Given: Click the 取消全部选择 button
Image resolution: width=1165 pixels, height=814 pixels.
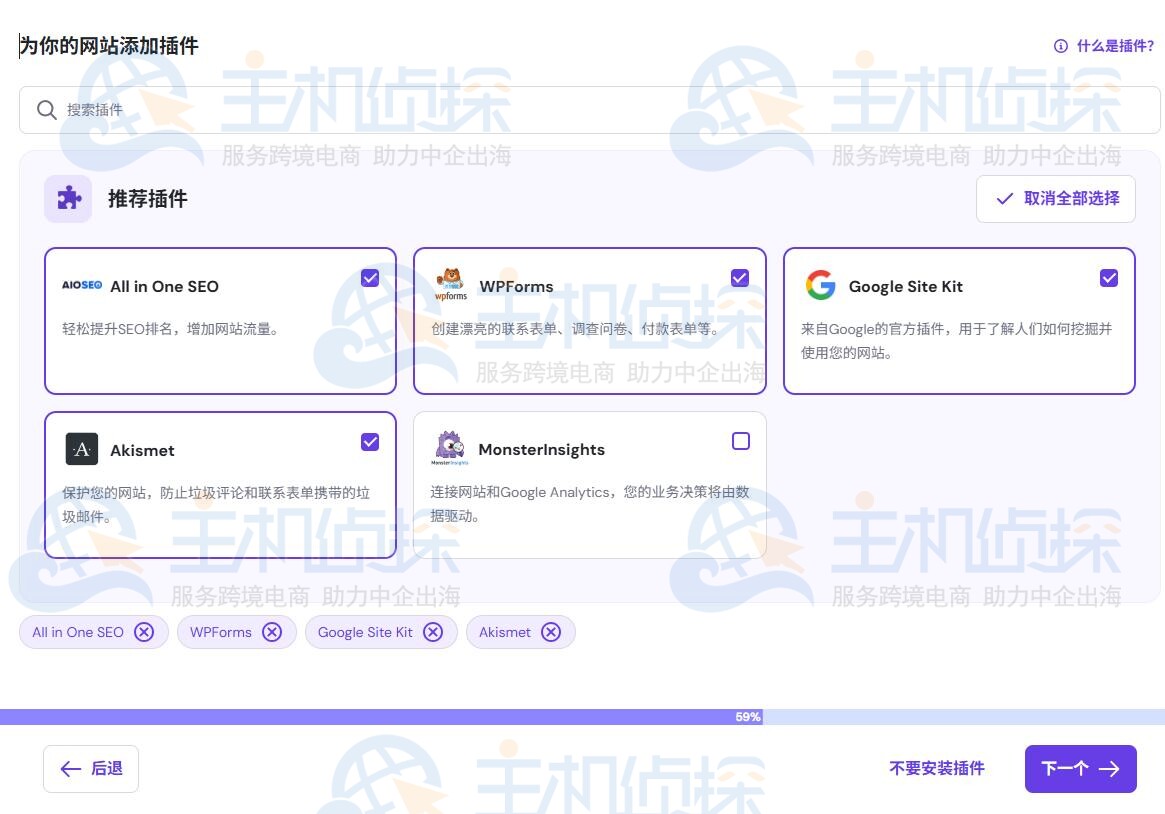Looking at the screenshot, I should point(1055,198).
